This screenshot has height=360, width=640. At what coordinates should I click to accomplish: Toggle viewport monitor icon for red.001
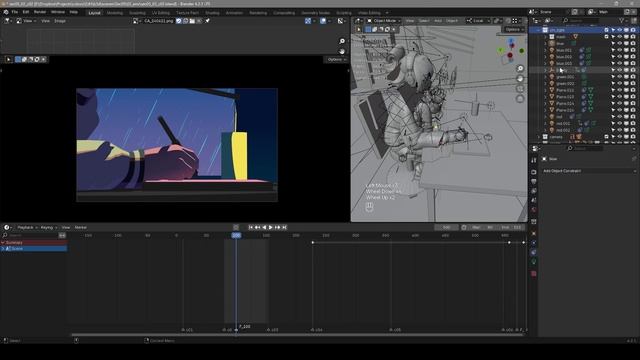pyautogui.click(x=626, y=123)
